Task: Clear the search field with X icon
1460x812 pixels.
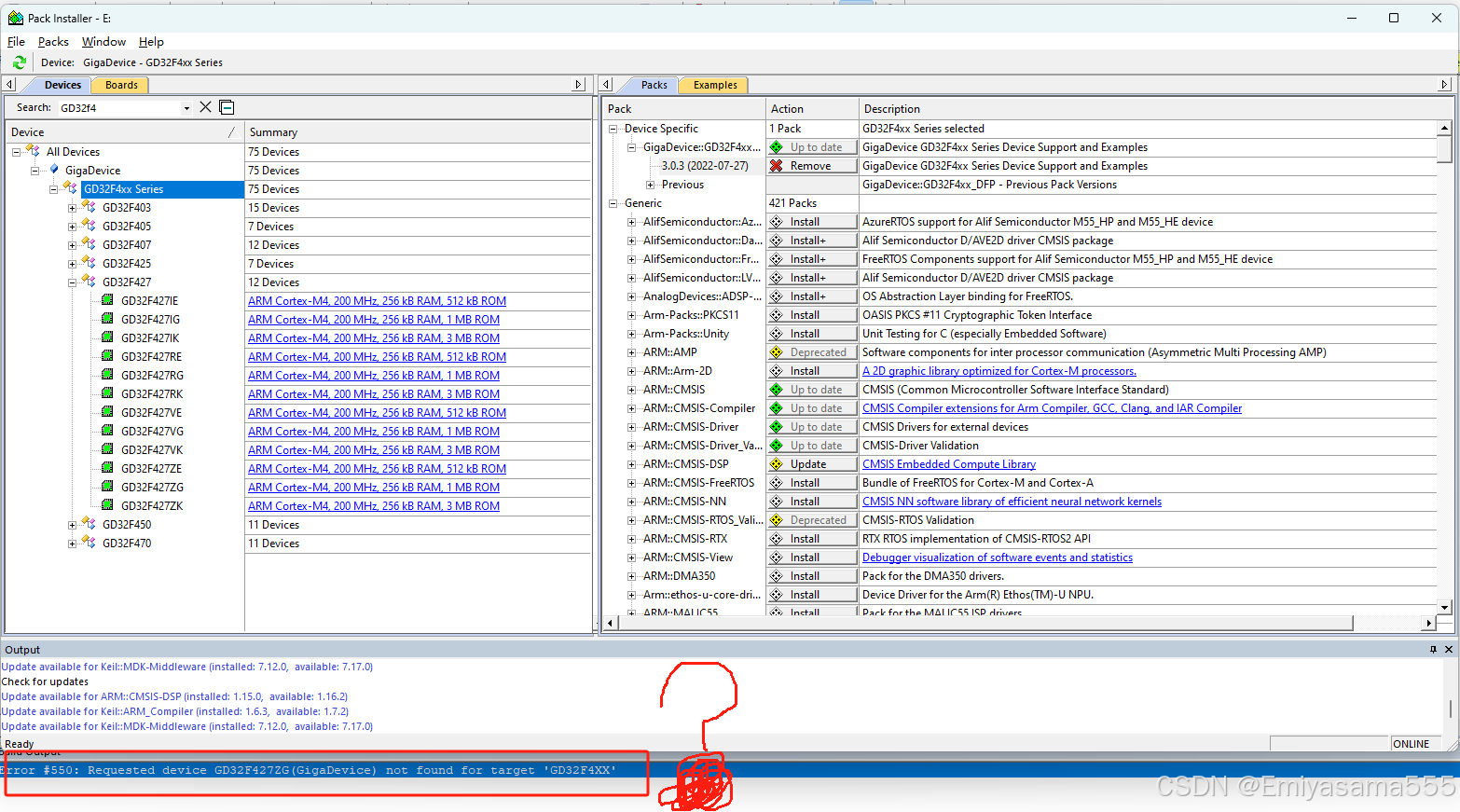Action: pyautogui.click(x=206, y=107)
